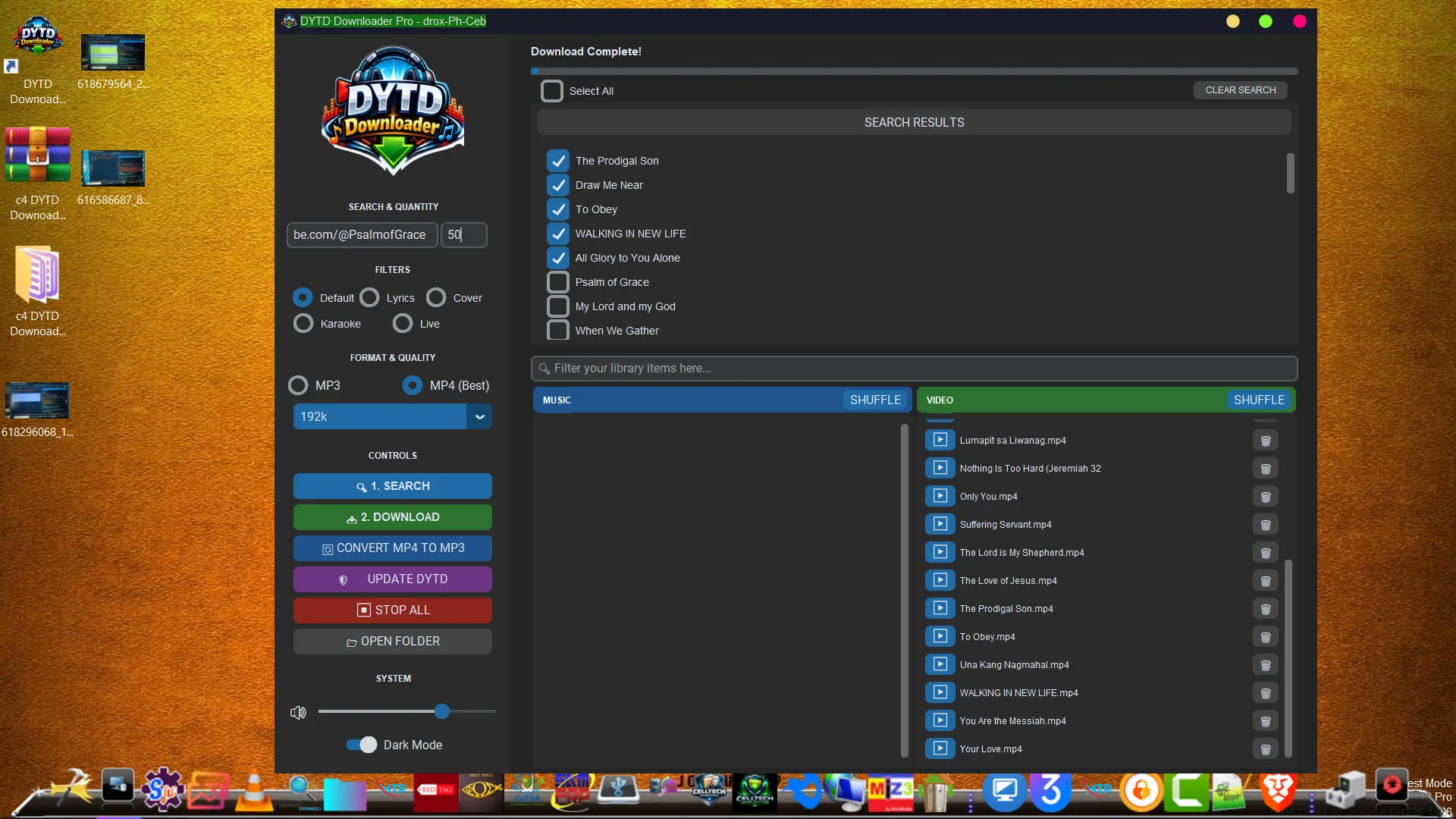
Task: Clear search results with CLEAR SEARCH
Action: 1241,90
